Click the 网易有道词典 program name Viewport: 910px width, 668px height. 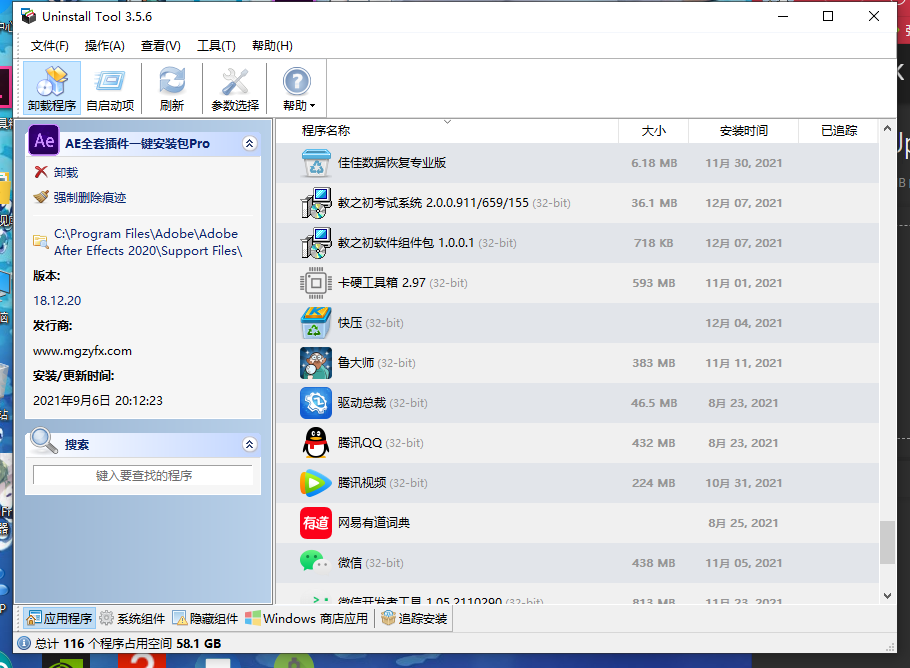(374, 523)
